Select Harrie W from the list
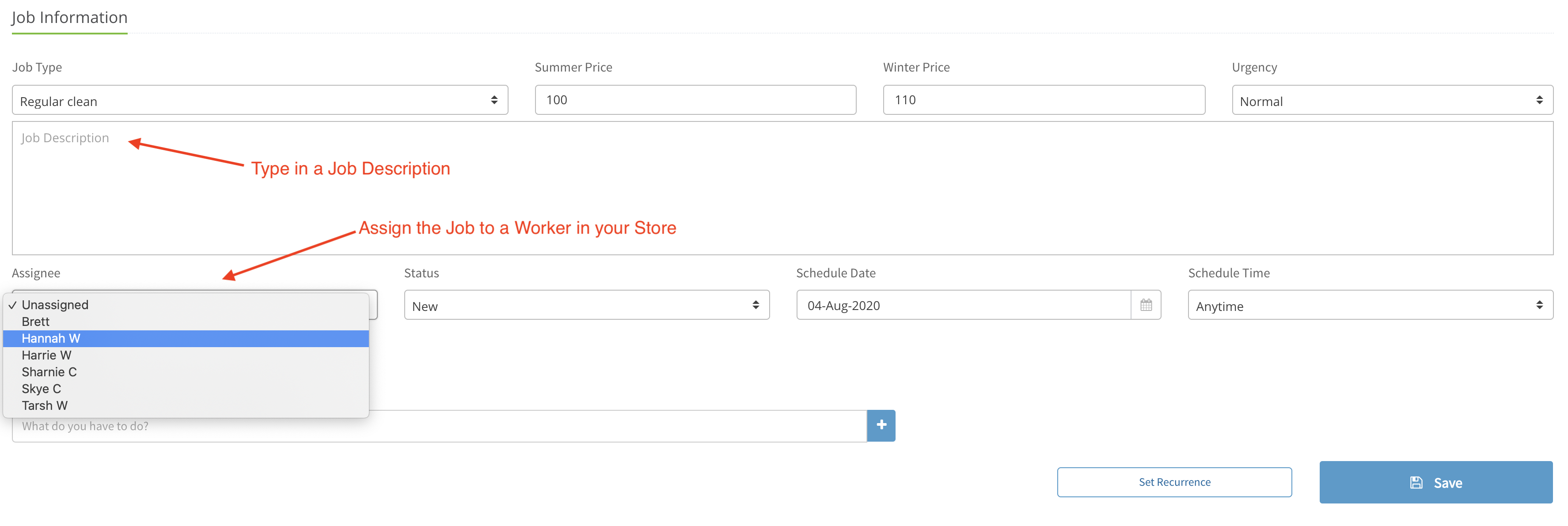Viewport: 1568px width, 526px height. (x=186, y=356)
